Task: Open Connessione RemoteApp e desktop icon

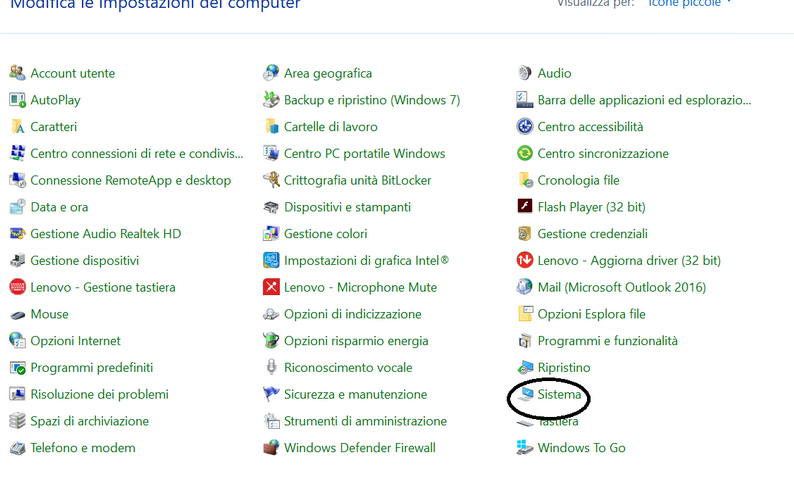Action: (x=17, y=180)
